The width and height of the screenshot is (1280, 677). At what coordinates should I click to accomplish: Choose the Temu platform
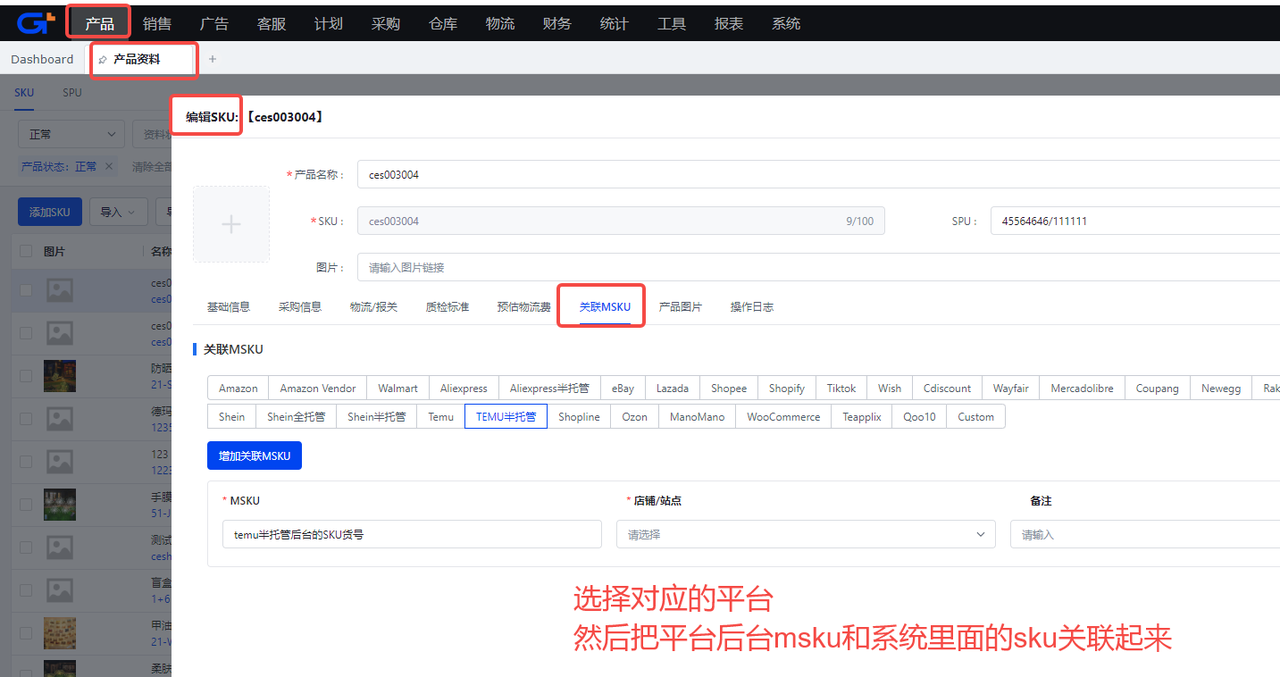441,417
